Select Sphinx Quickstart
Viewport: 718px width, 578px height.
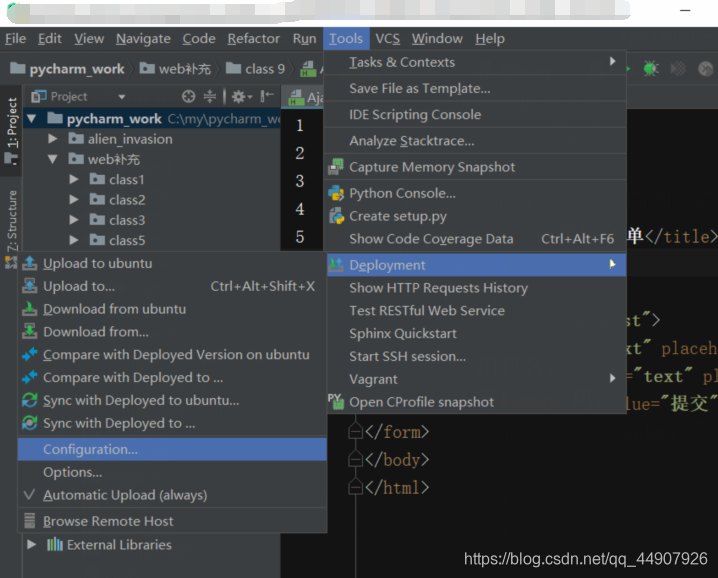coord(476,333)
